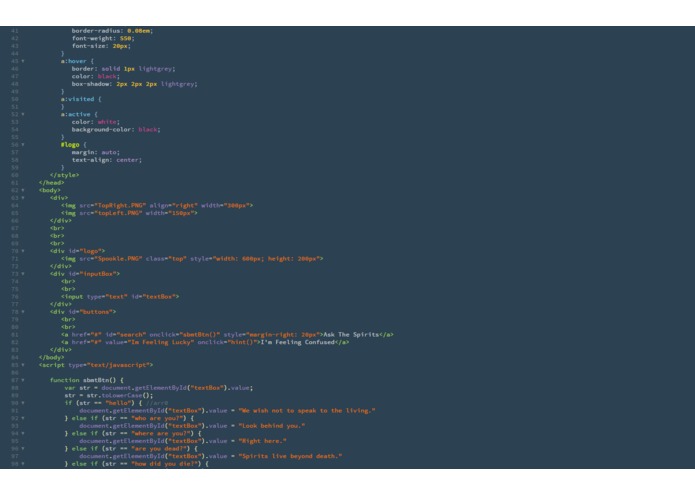
Task: Click the "Ask The Spirits" link text
Action: click(x=351, y=335)
